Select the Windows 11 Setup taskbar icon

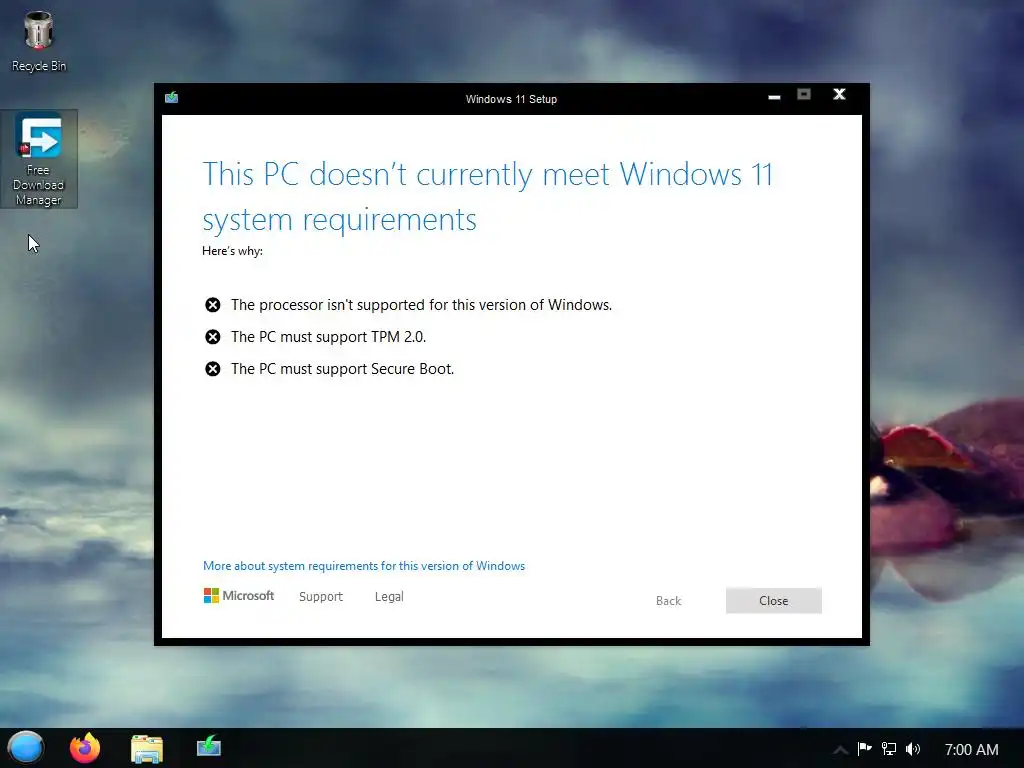click(209, 746)
